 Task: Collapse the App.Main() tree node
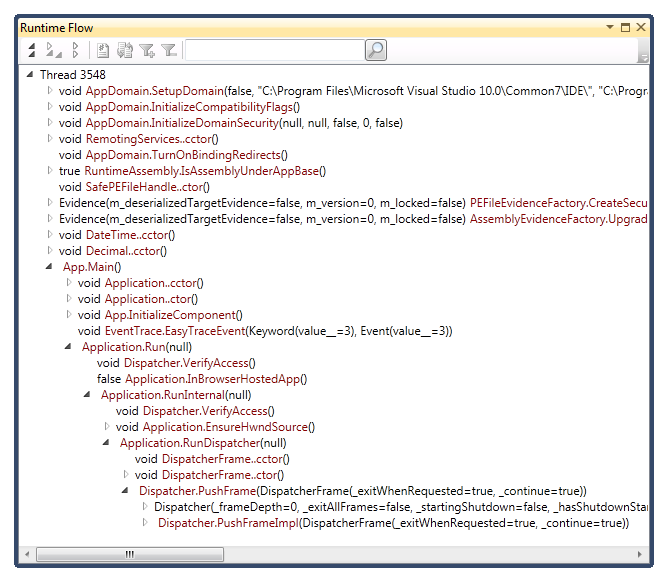pyautogui.click(x=51, y=267)
